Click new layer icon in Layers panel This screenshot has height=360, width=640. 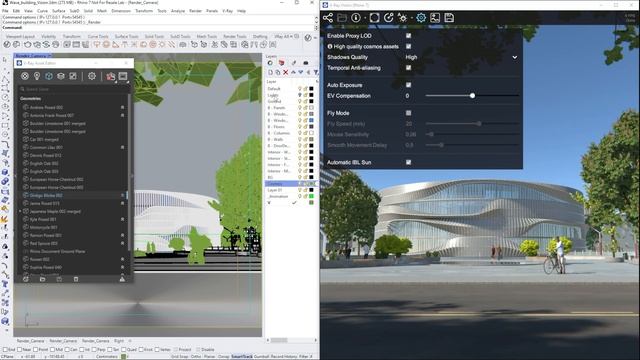coord(270,72)
